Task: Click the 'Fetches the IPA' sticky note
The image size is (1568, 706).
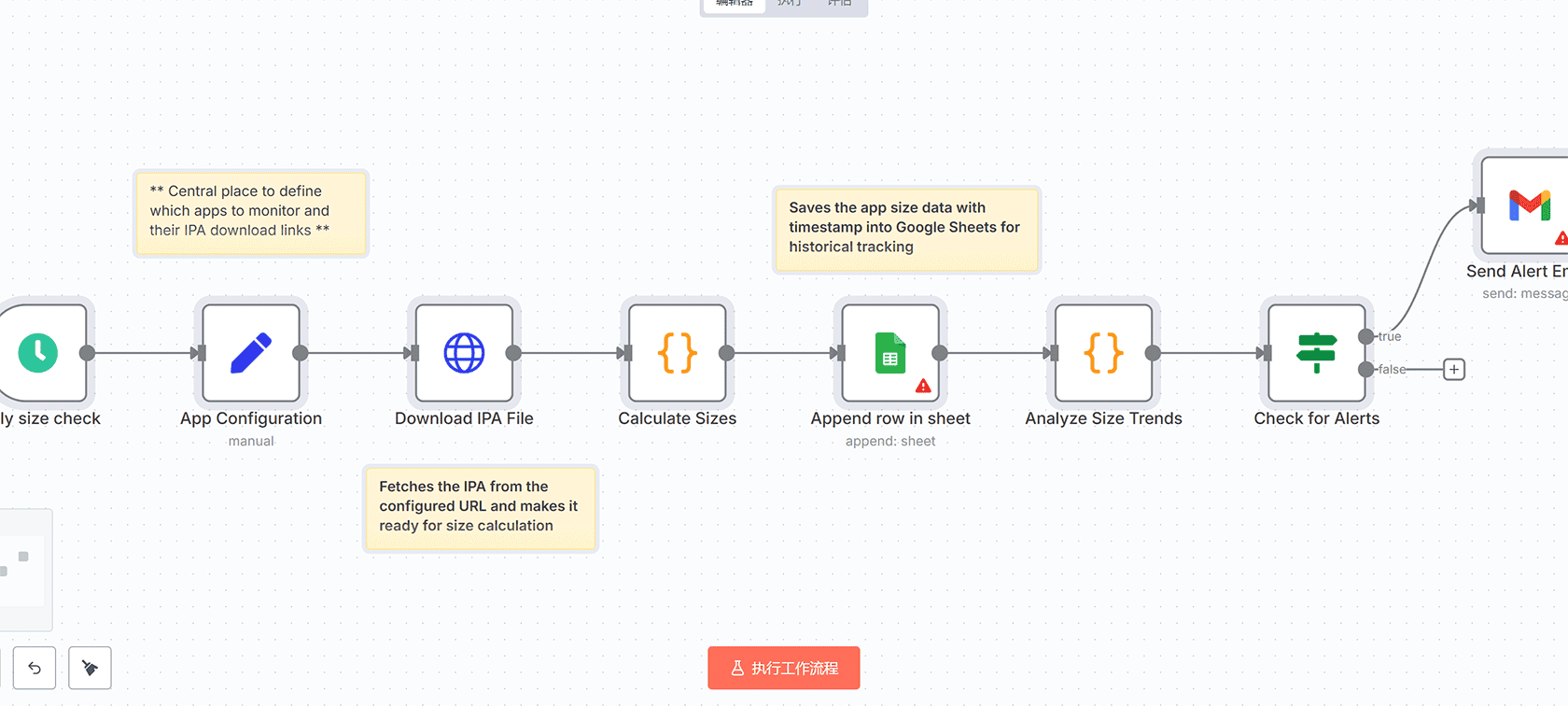Action: click(480, 507)
